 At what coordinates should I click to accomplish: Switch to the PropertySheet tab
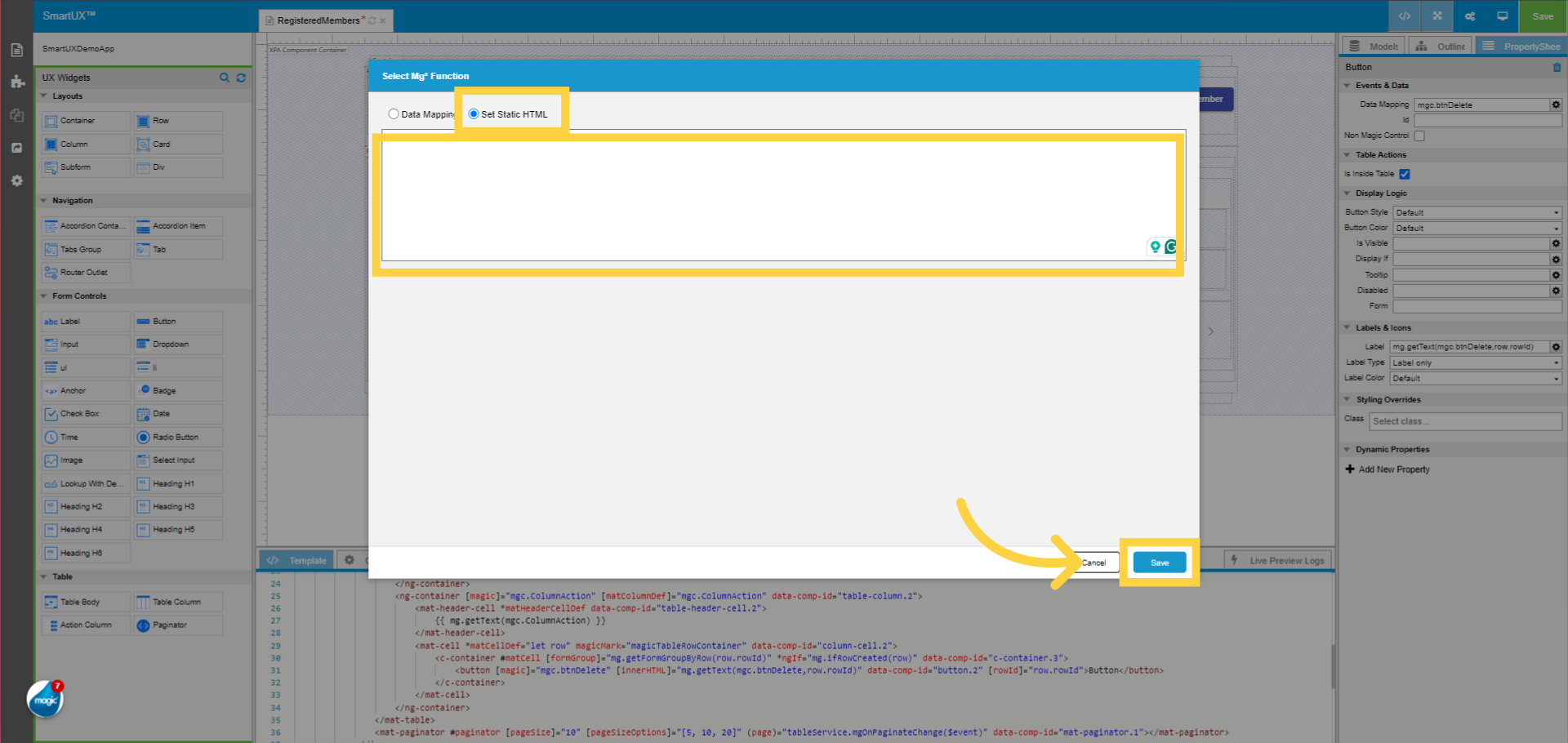coord(1521,46)
